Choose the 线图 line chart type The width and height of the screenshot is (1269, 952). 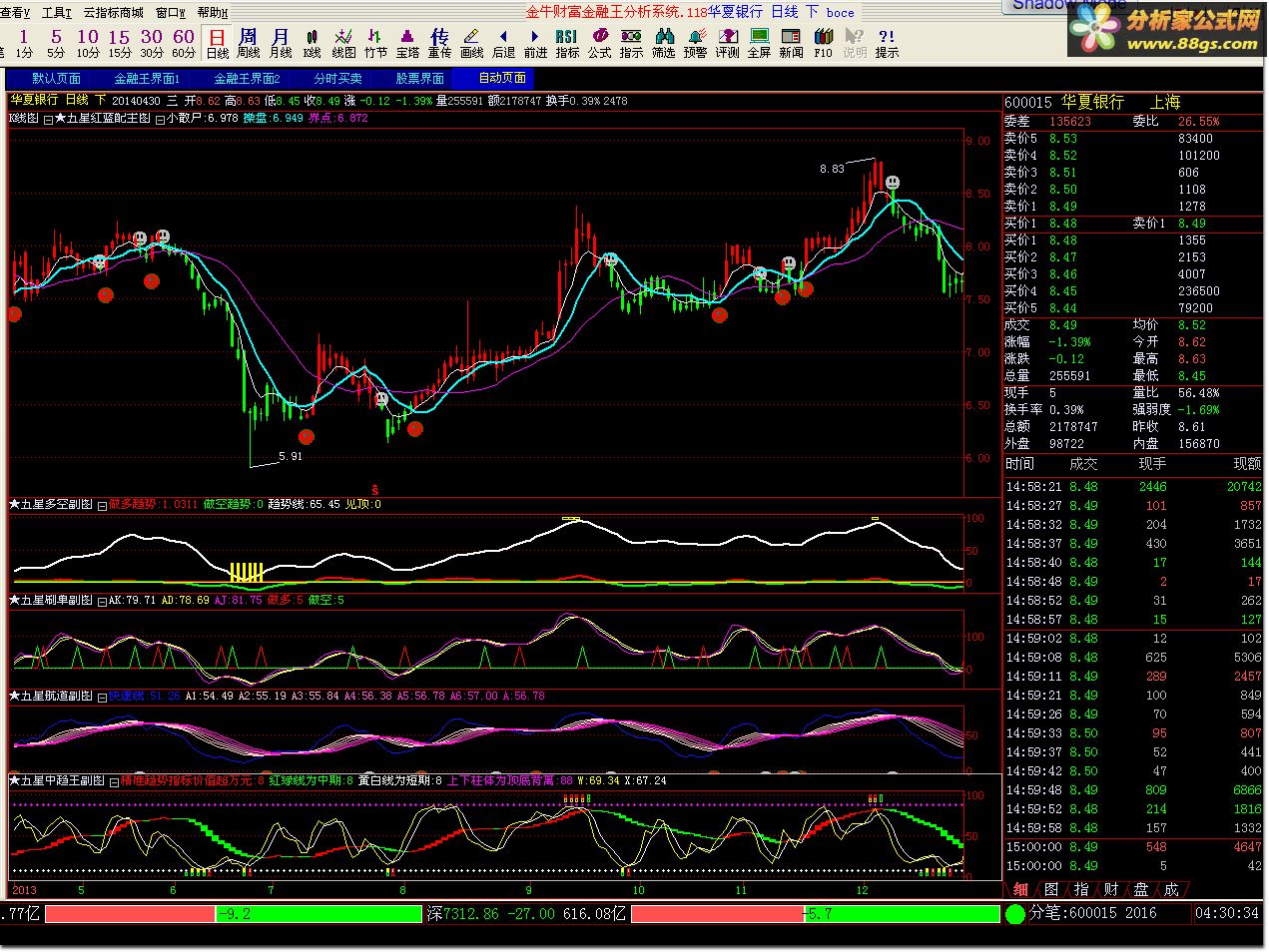tap(344, 43)
